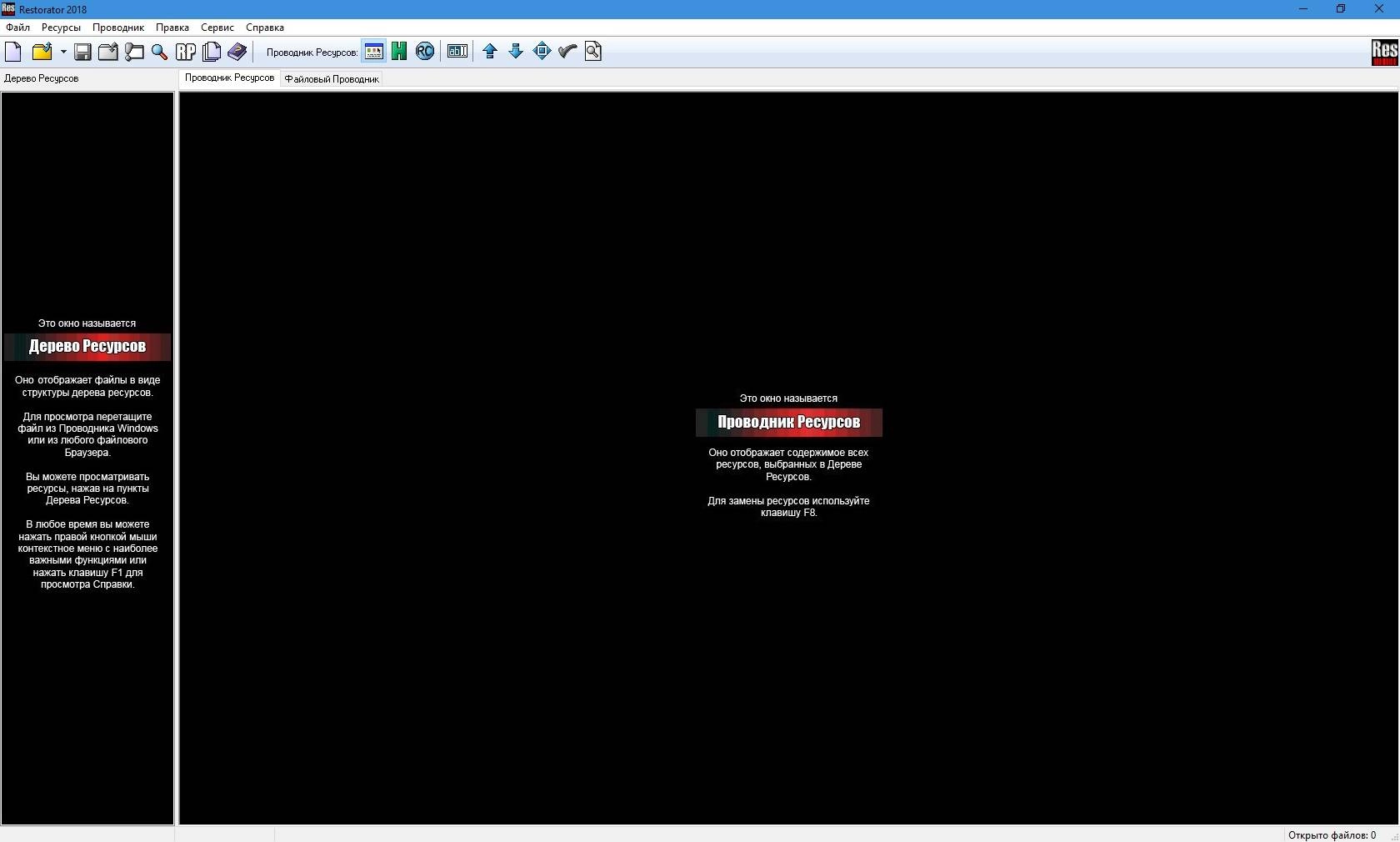Switch to the Файловый Проводник tab

[x=332, y=79]
